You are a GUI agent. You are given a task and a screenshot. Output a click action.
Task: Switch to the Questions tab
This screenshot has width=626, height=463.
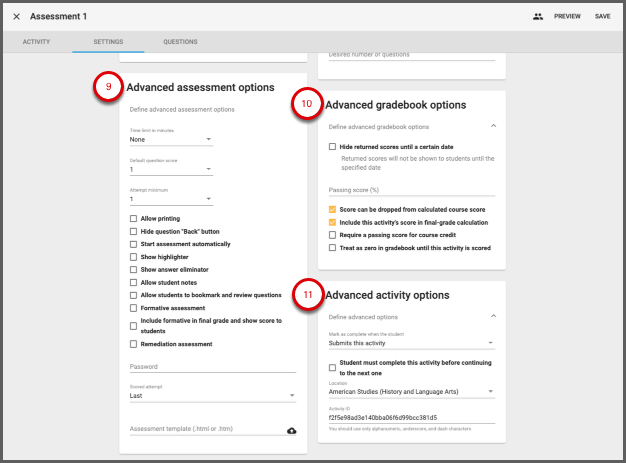point(180,42)
